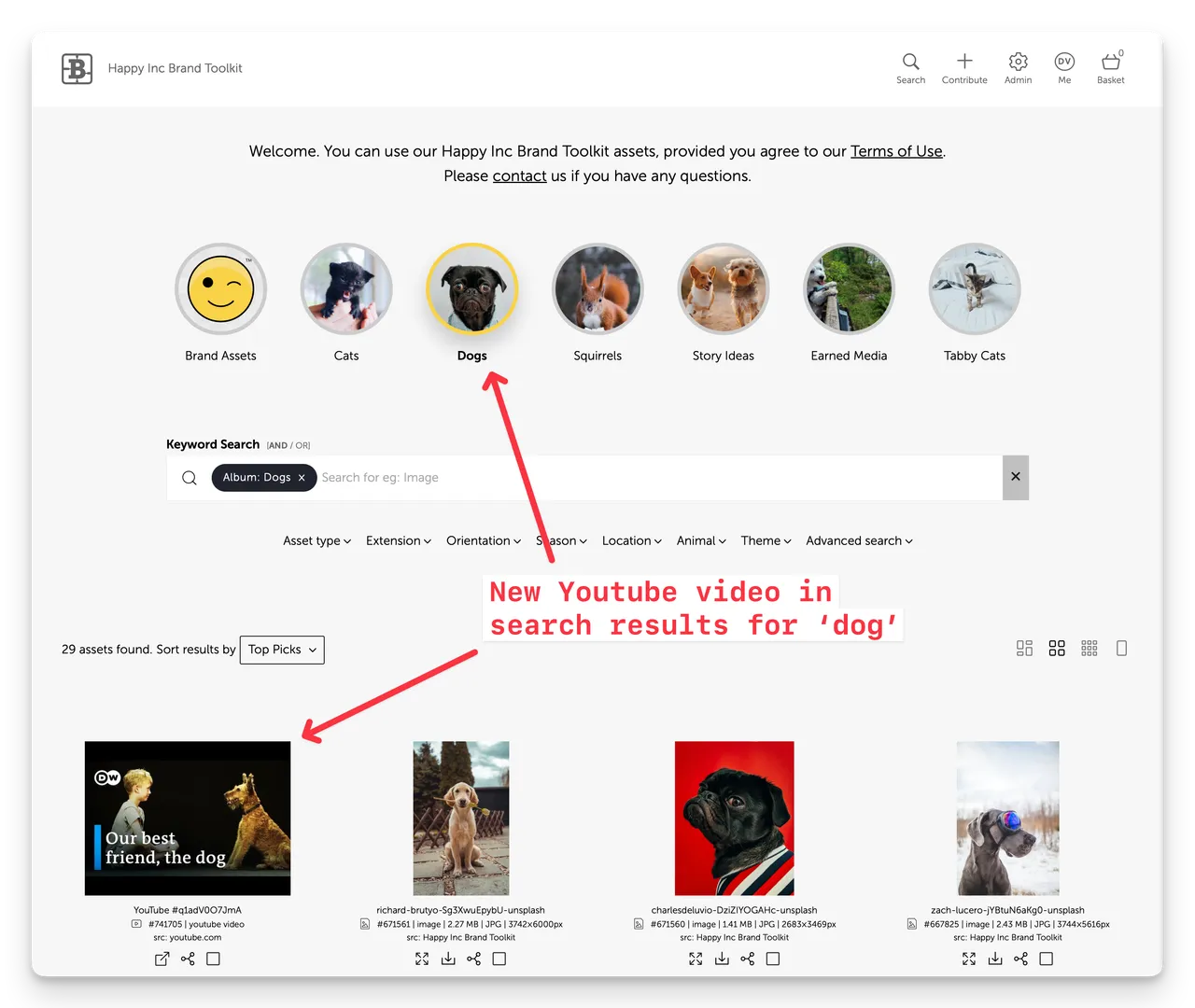Expand the Advanced search options
Screen dimensions: 1195x1008
tap(859, 540)
